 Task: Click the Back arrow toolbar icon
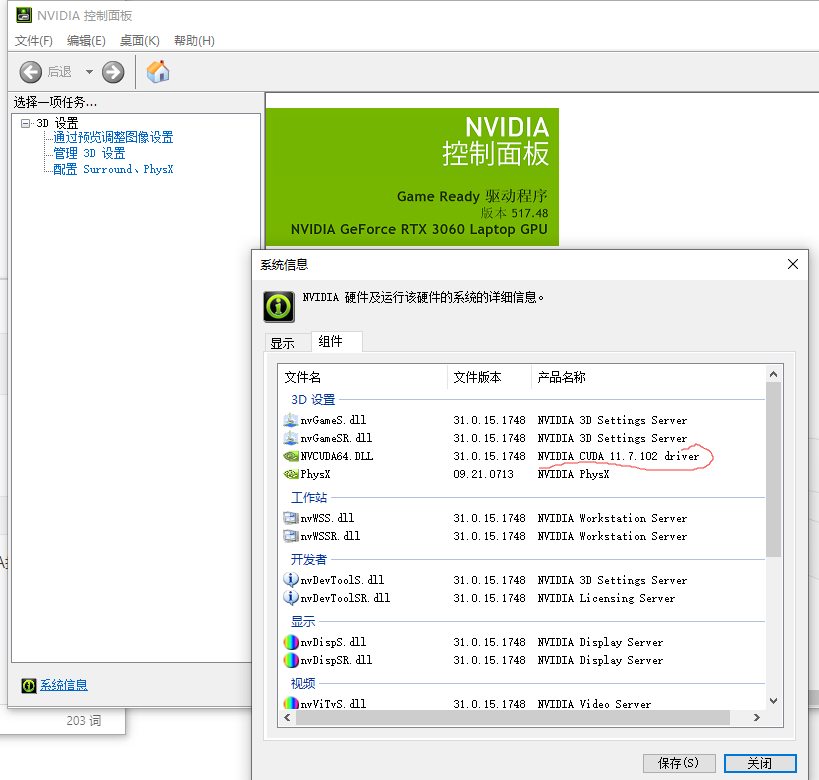(31, 72)
